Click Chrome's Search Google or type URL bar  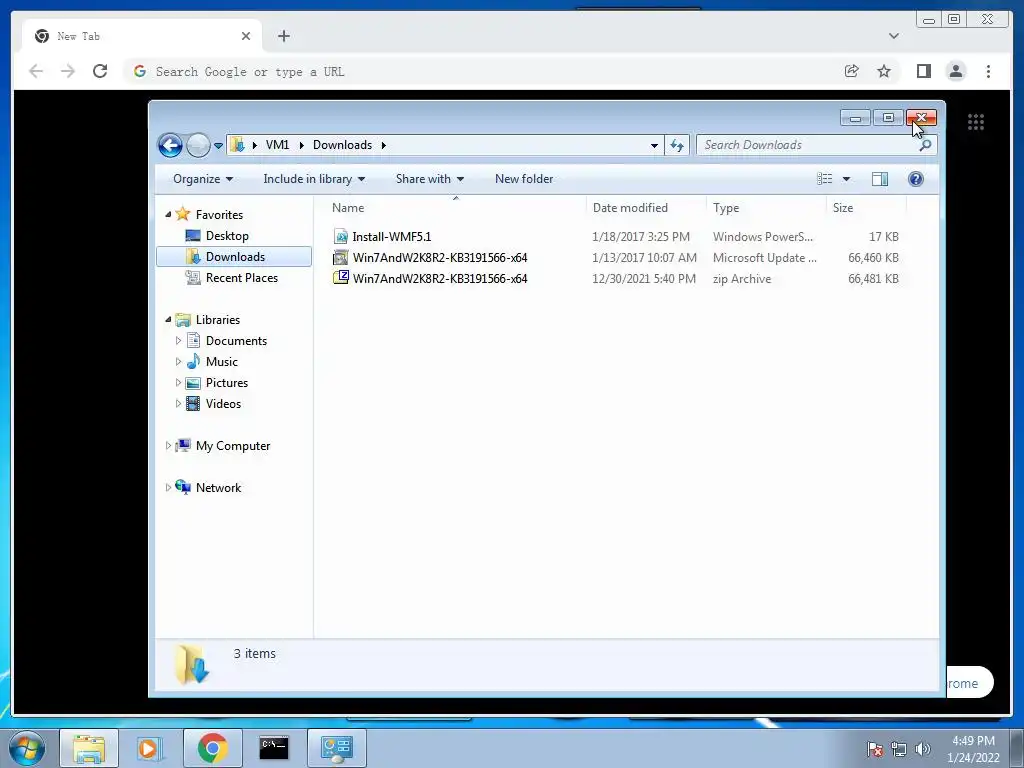(x=483, y=71)
